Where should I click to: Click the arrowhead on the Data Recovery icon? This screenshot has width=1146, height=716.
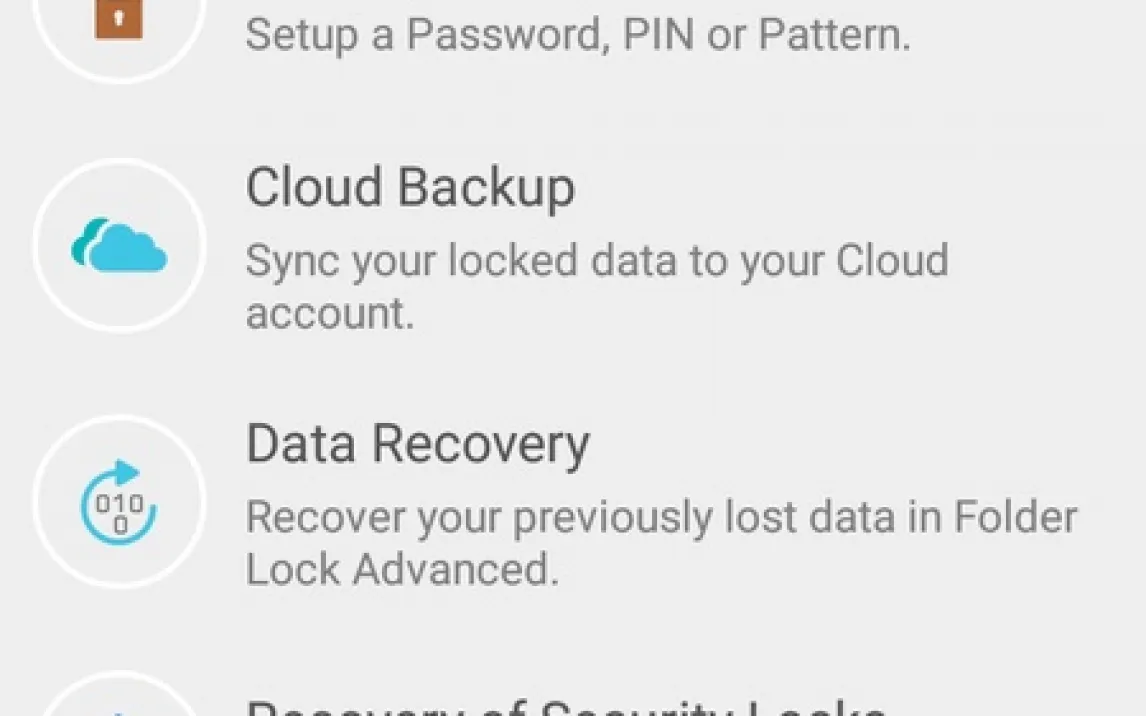[x=126, y=472]
